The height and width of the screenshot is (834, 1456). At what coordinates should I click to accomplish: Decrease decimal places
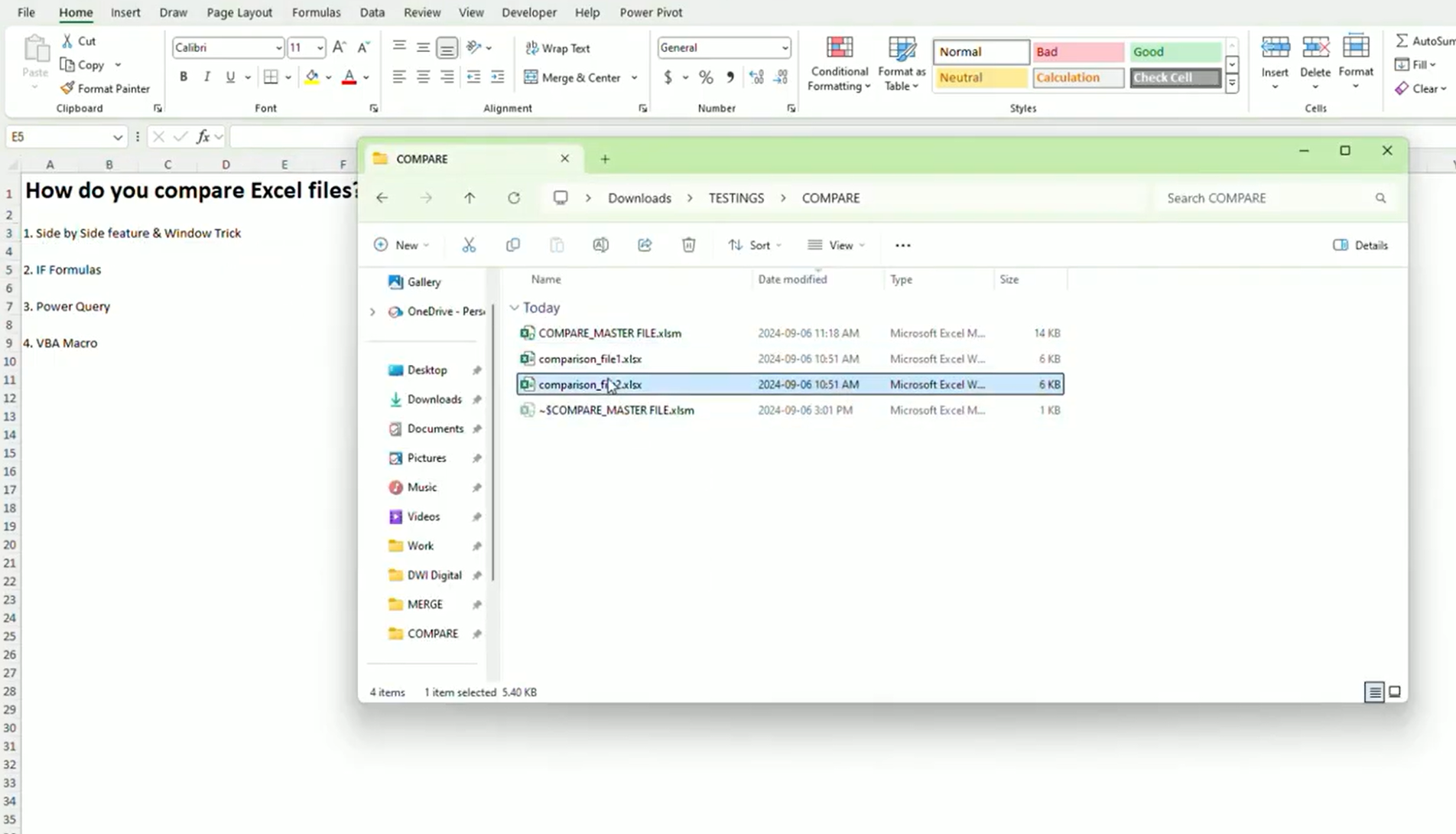point(781,77)
